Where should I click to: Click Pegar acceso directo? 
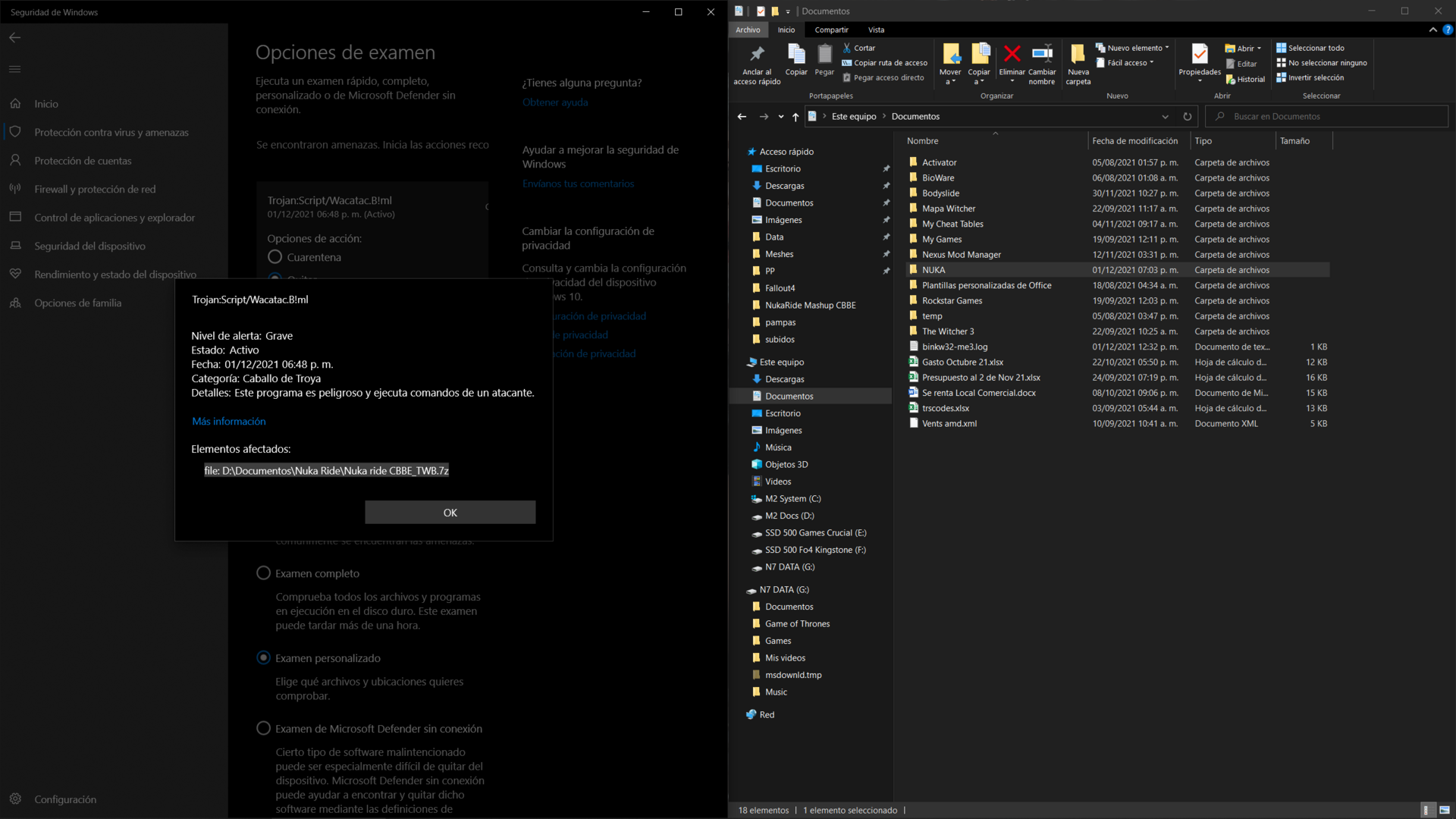pyautogui.click(x=883, y=77)
